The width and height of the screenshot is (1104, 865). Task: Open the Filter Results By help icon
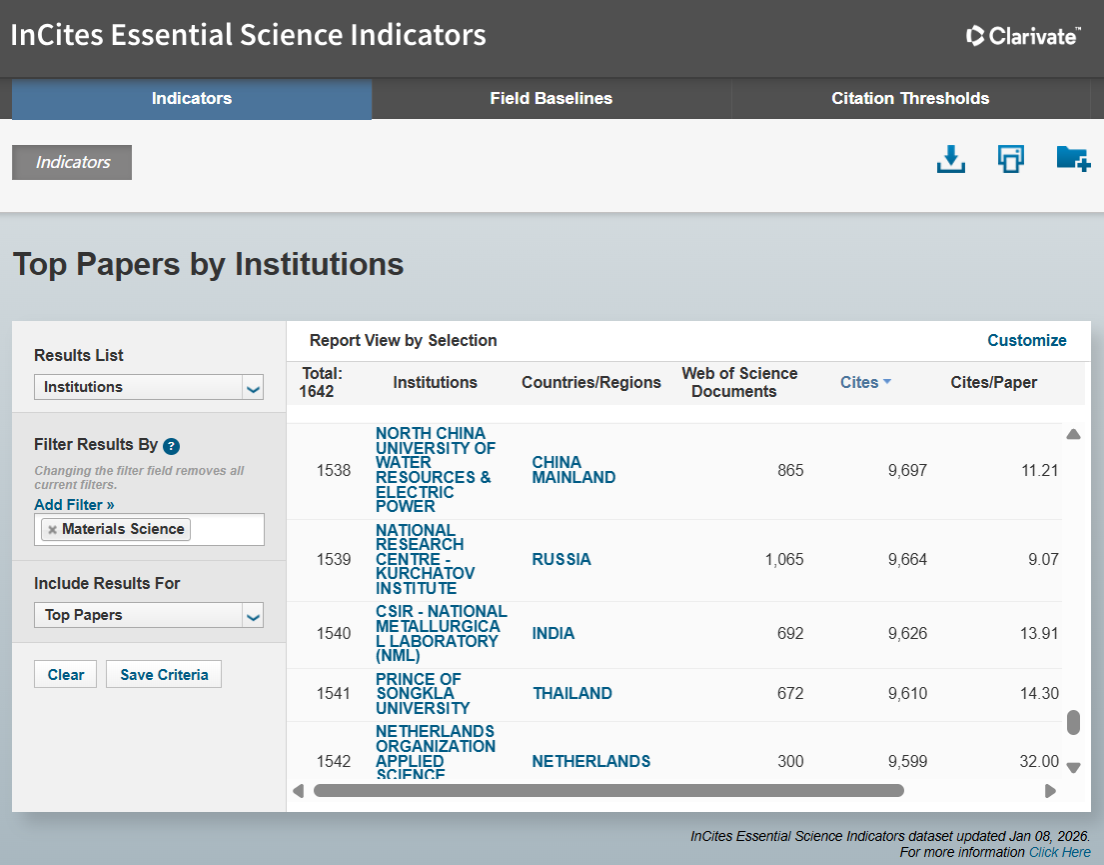(171, 446)
